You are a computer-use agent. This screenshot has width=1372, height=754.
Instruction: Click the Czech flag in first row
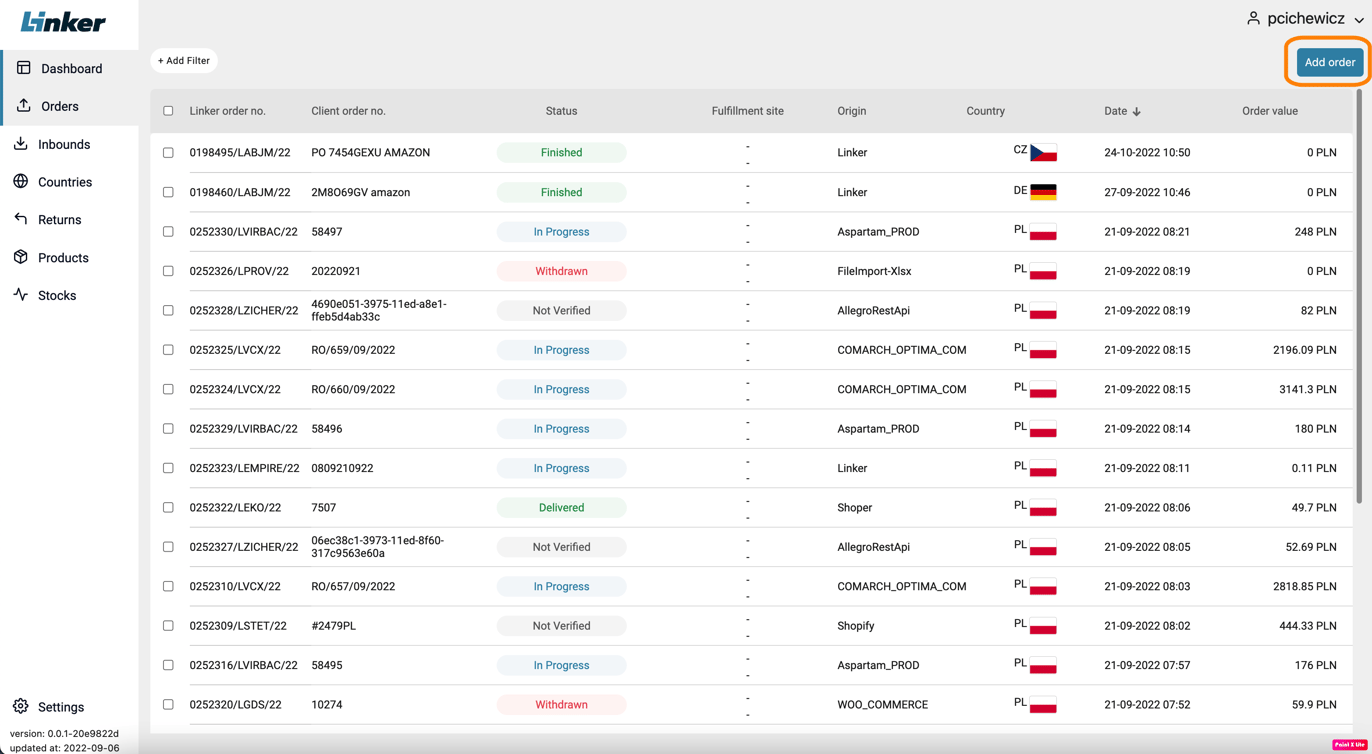point(1043,153)
